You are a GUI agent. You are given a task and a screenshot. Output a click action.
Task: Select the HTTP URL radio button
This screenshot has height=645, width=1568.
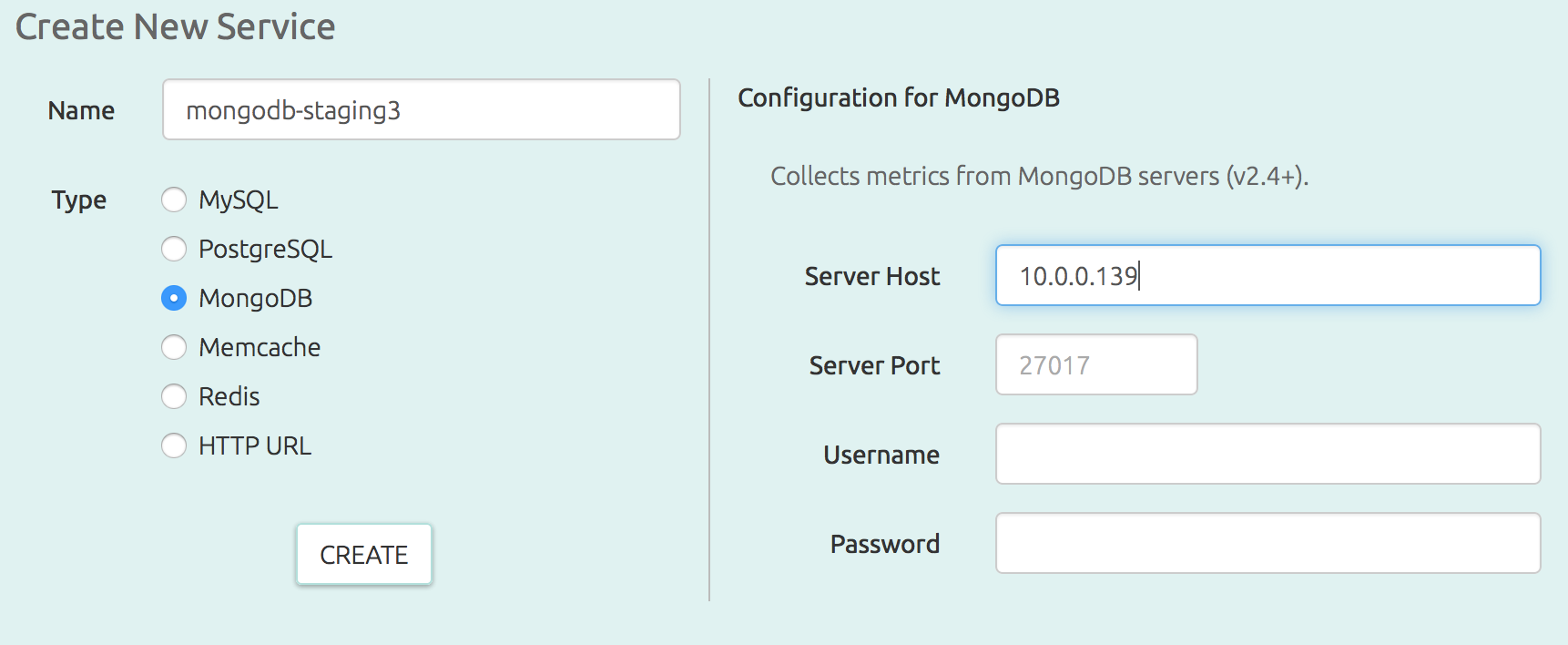point(174,445)
